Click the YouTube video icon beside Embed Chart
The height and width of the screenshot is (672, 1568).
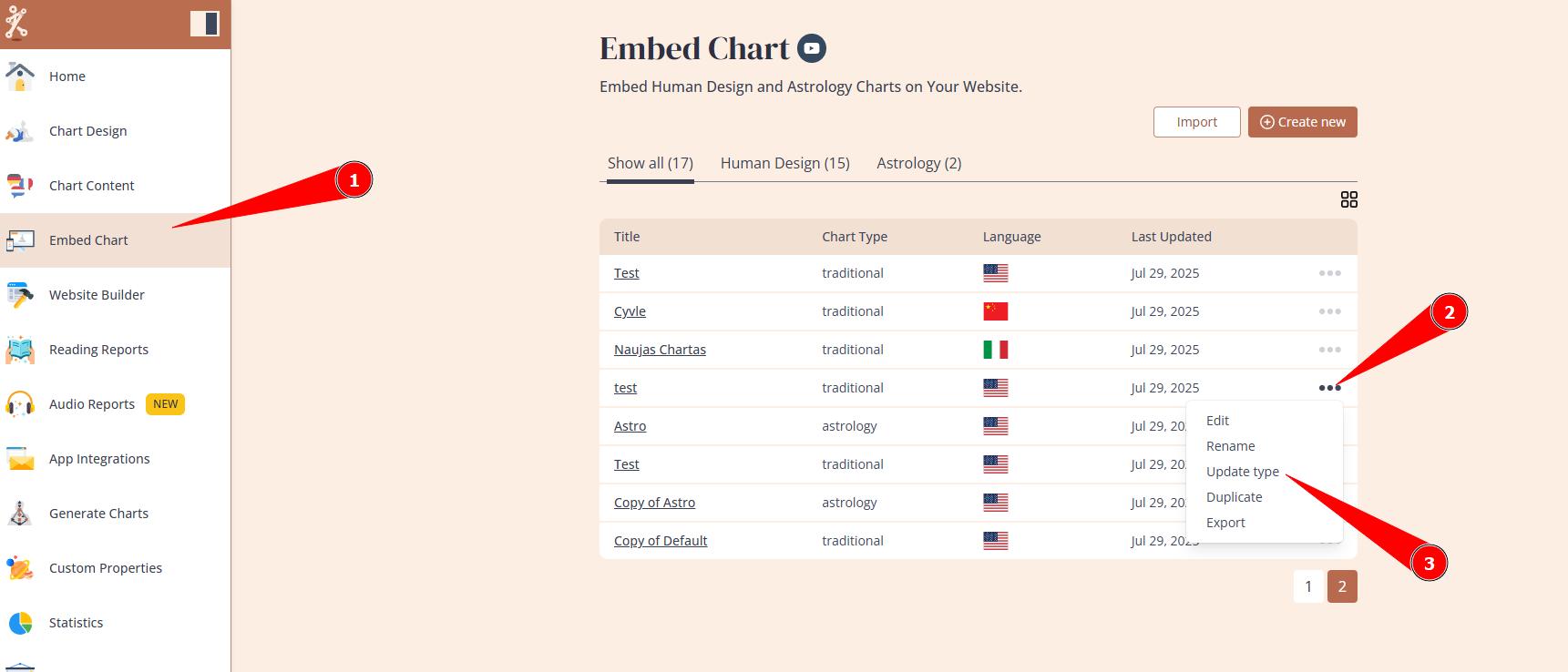point(812,48)
